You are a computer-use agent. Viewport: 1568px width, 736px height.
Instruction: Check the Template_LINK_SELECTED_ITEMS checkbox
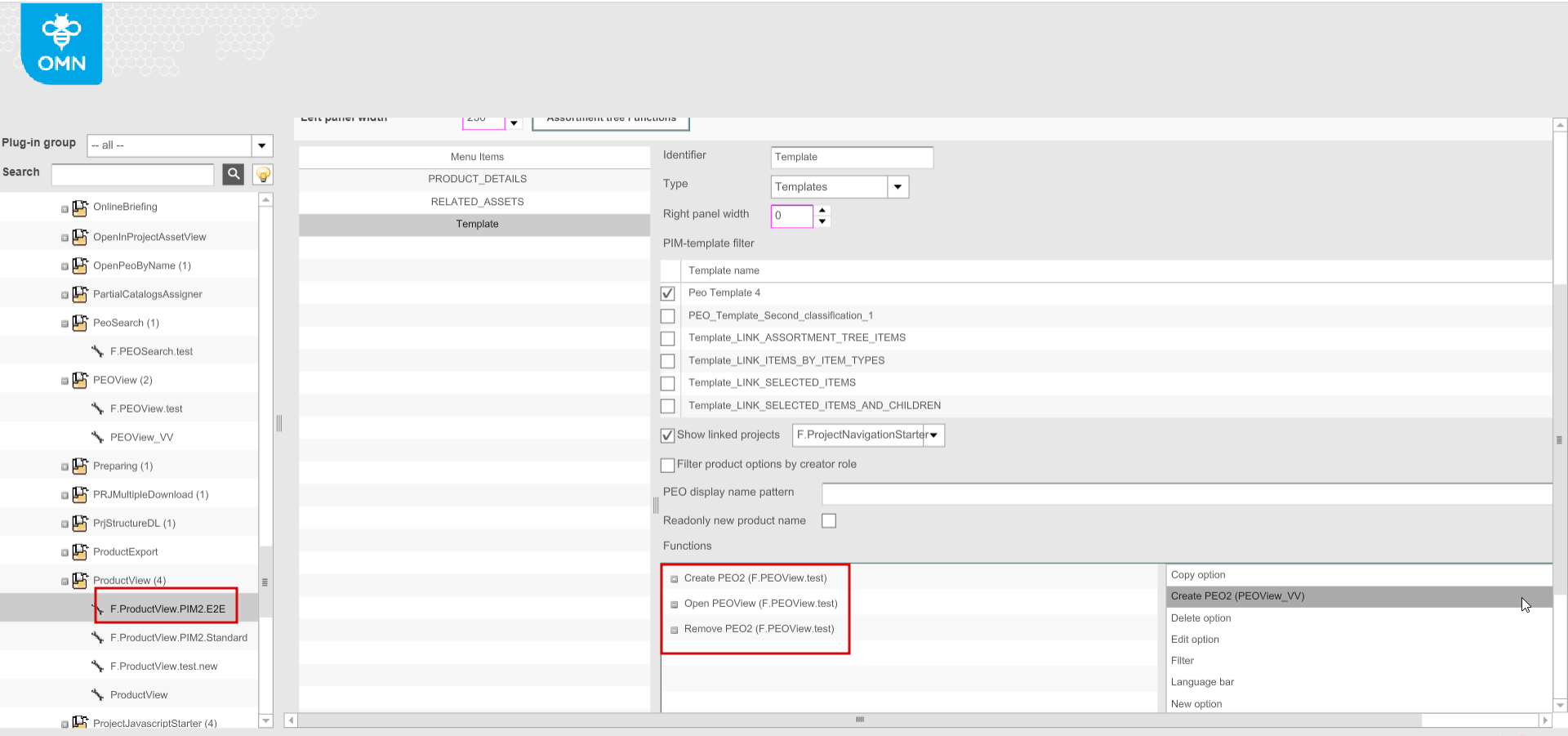[667, 383]
